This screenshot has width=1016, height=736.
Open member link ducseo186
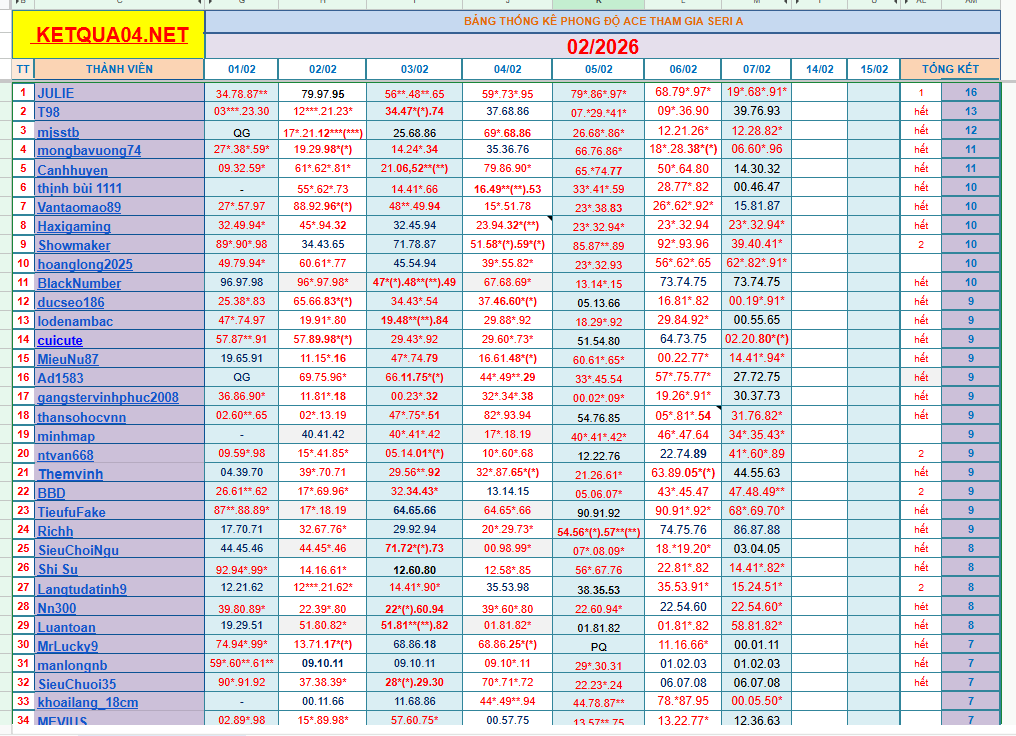71,302
